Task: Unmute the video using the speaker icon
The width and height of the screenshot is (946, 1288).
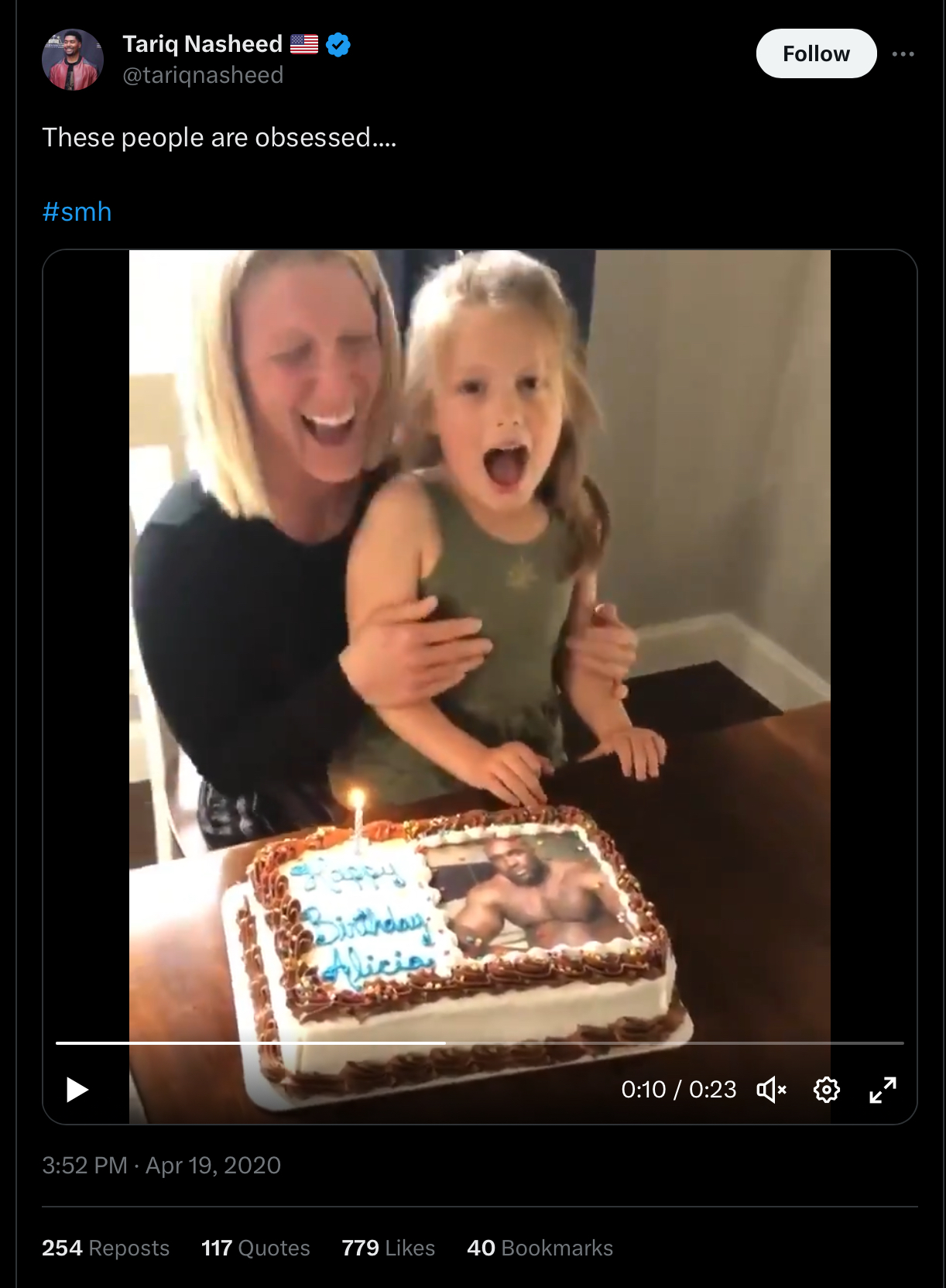Action: click(771, 1090)
